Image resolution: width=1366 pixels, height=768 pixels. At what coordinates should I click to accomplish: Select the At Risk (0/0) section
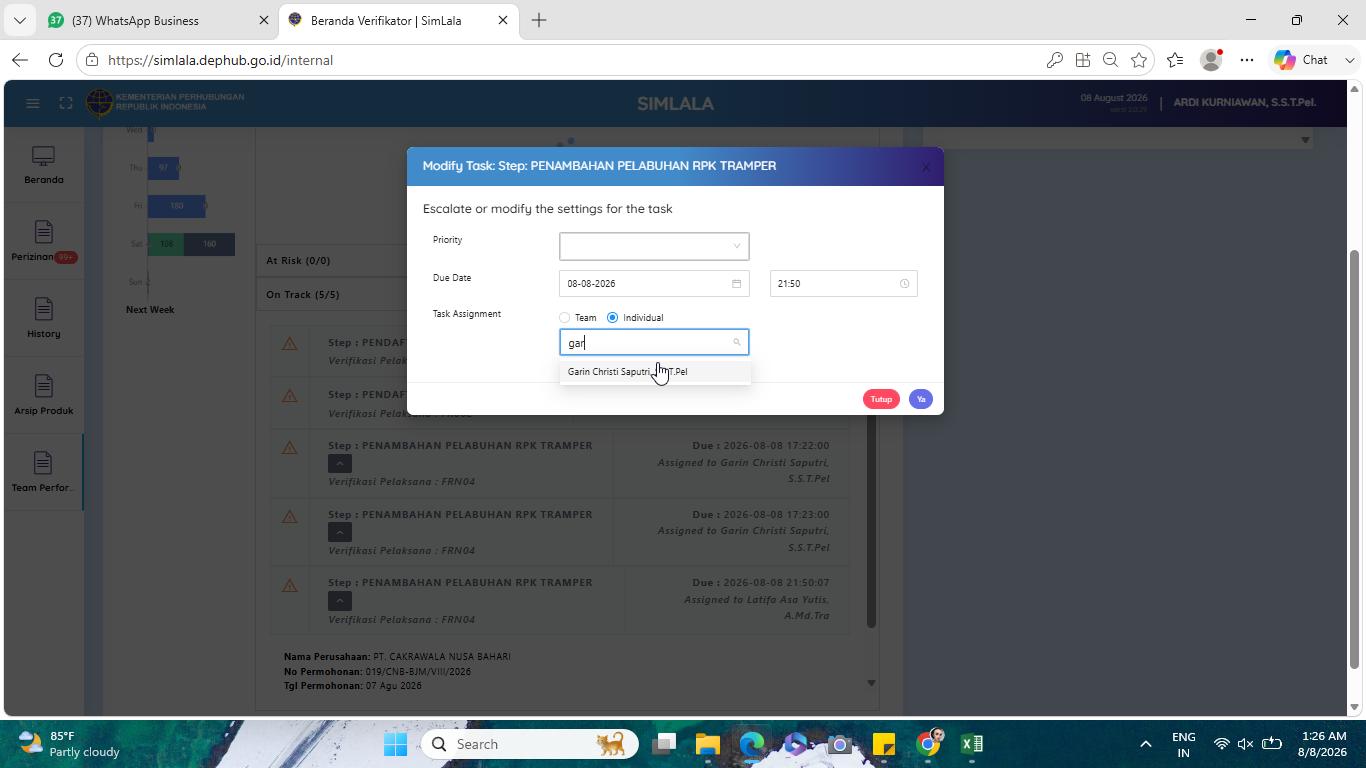298,261
